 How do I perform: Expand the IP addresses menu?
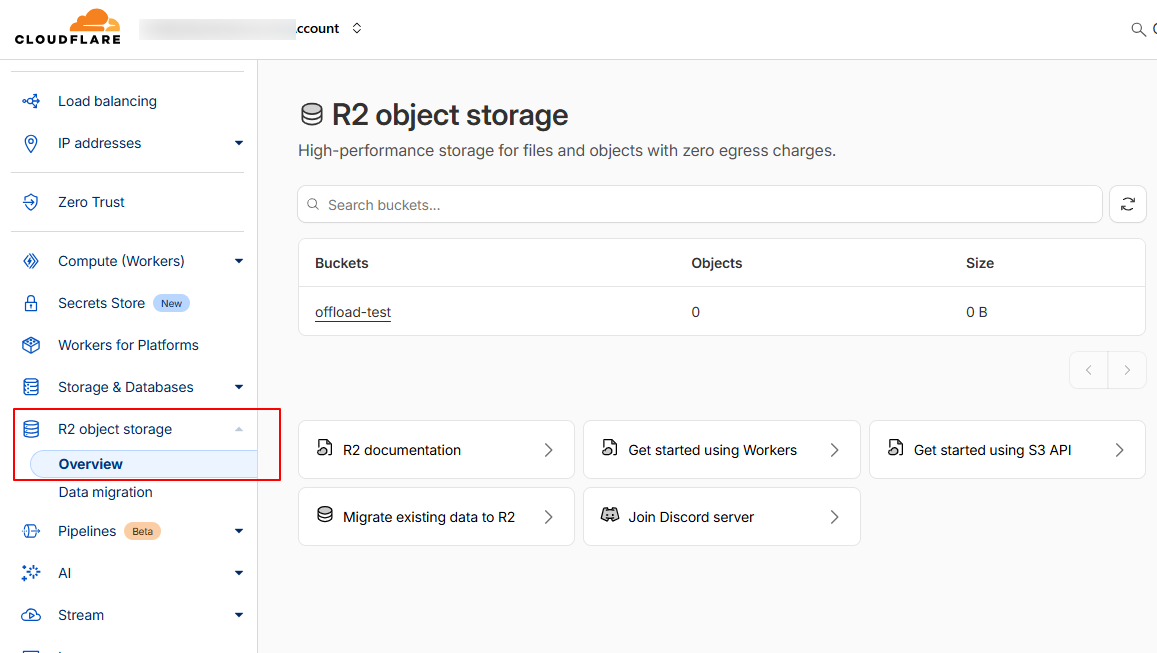coord(238,143)
